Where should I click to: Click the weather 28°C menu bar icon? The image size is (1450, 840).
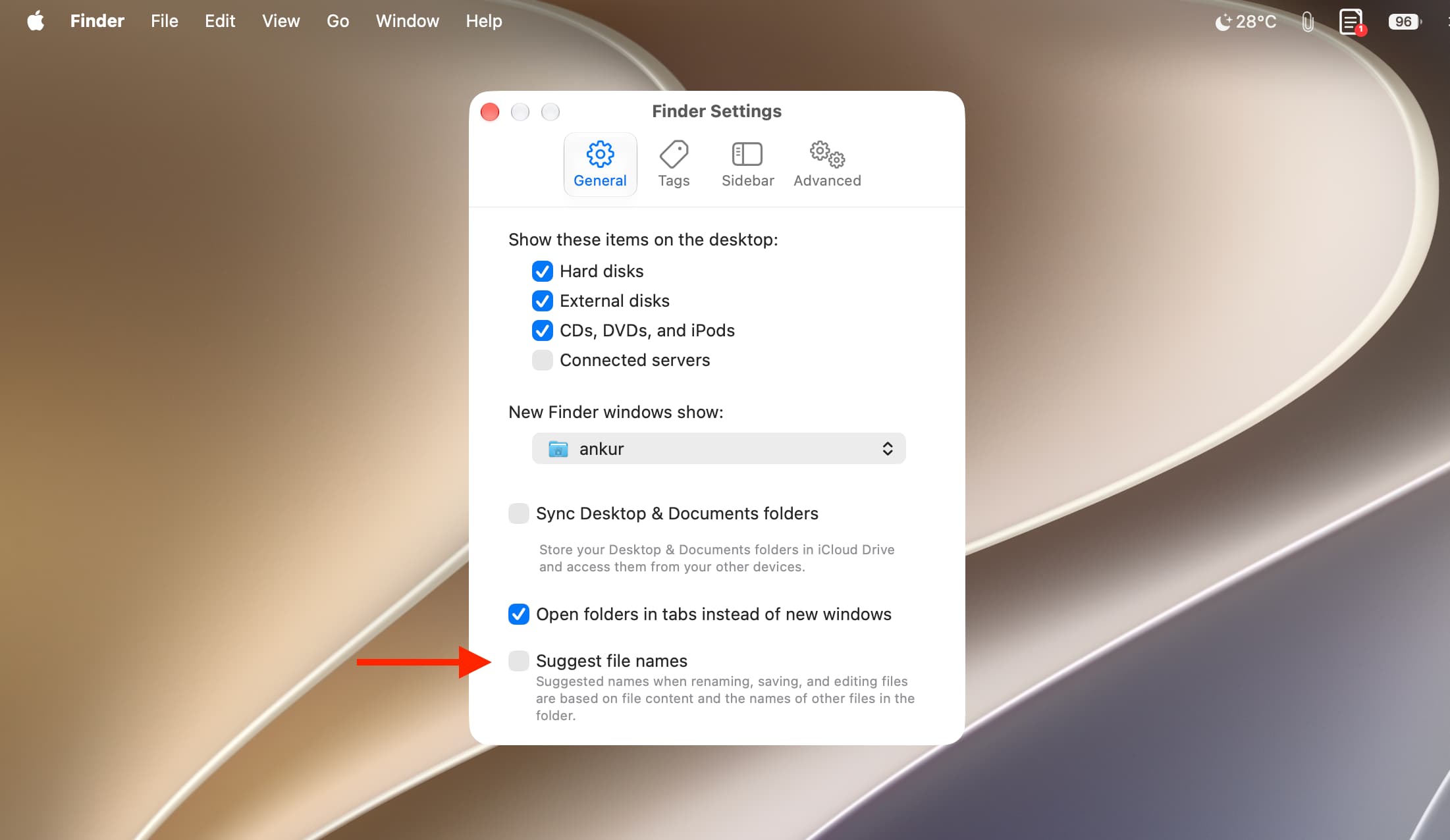pyautogui.click(x=1245, y=22)
